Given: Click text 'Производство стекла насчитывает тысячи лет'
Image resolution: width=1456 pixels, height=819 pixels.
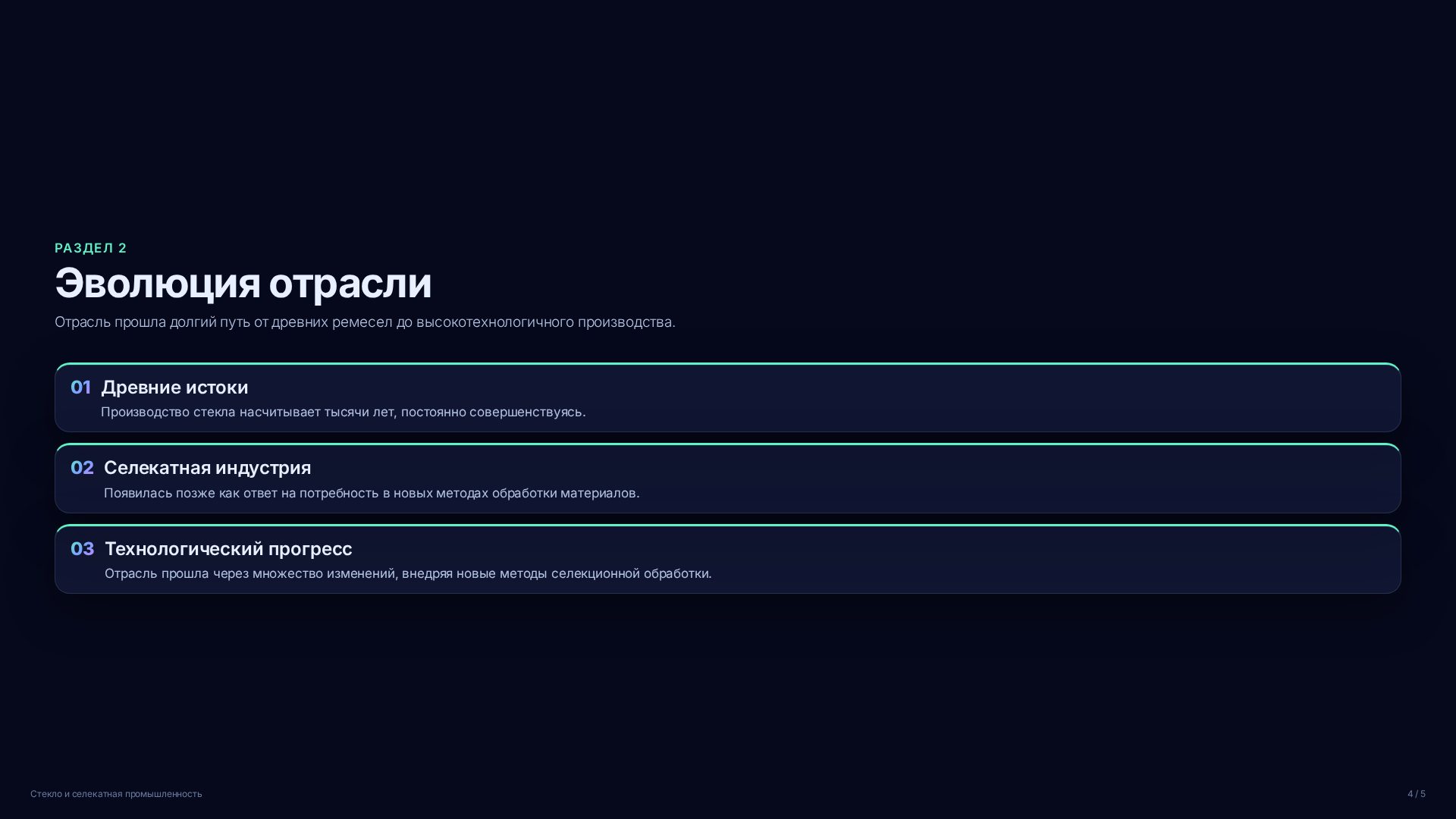Looking at the screenshot, I should pos(249,413).
